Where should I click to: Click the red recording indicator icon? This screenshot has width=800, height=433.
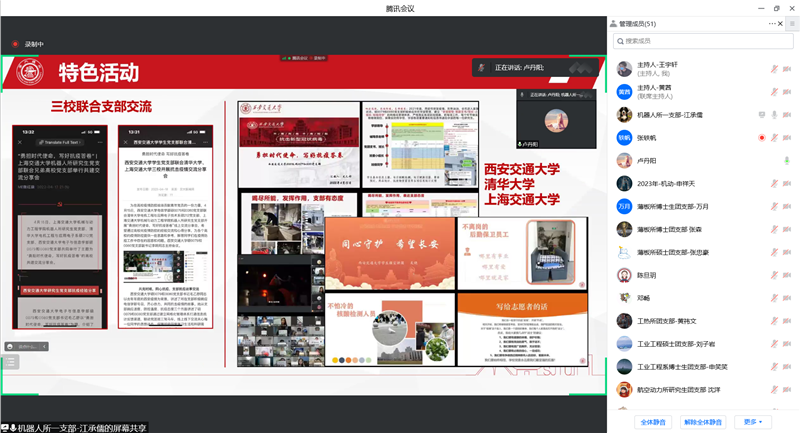[x=15, y=44]
